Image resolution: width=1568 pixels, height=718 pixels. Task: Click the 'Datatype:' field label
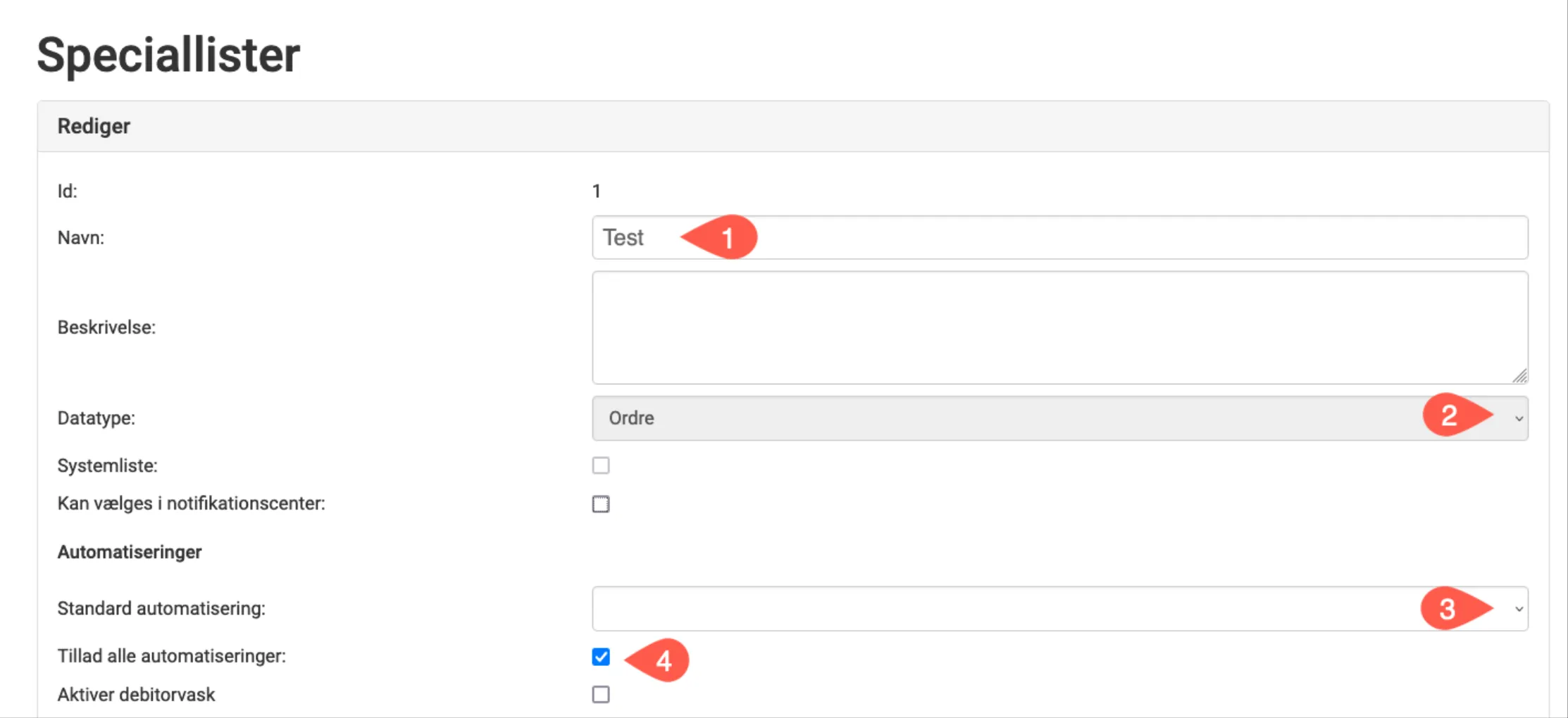point(97,418)
